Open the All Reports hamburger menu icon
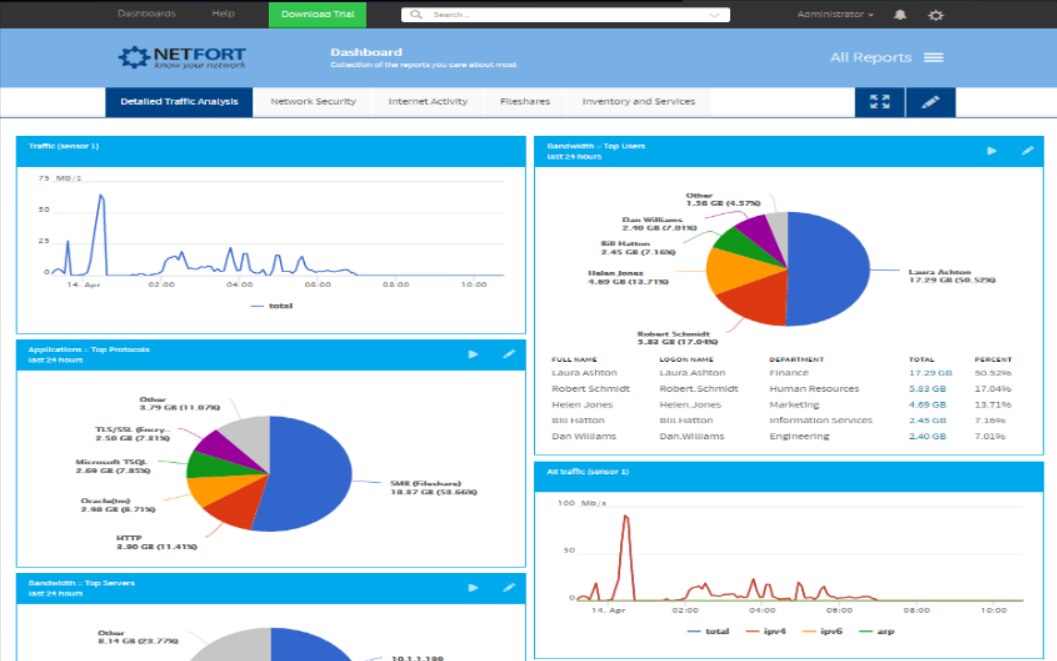The height and width of the screenshot is (661, 1057). (x=933, y=57)
